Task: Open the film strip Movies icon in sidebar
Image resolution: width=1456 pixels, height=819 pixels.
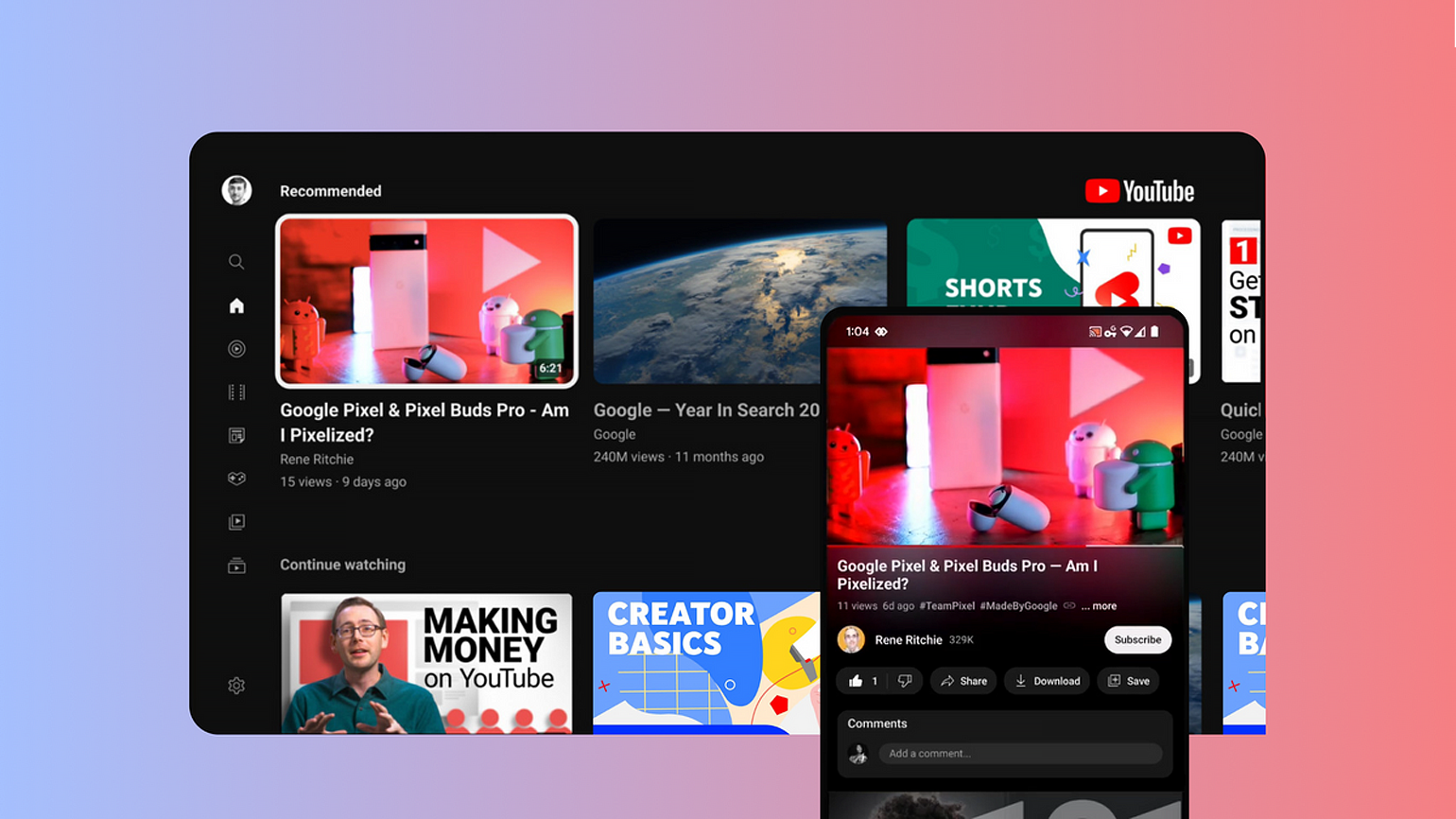Action: (236, 392)
